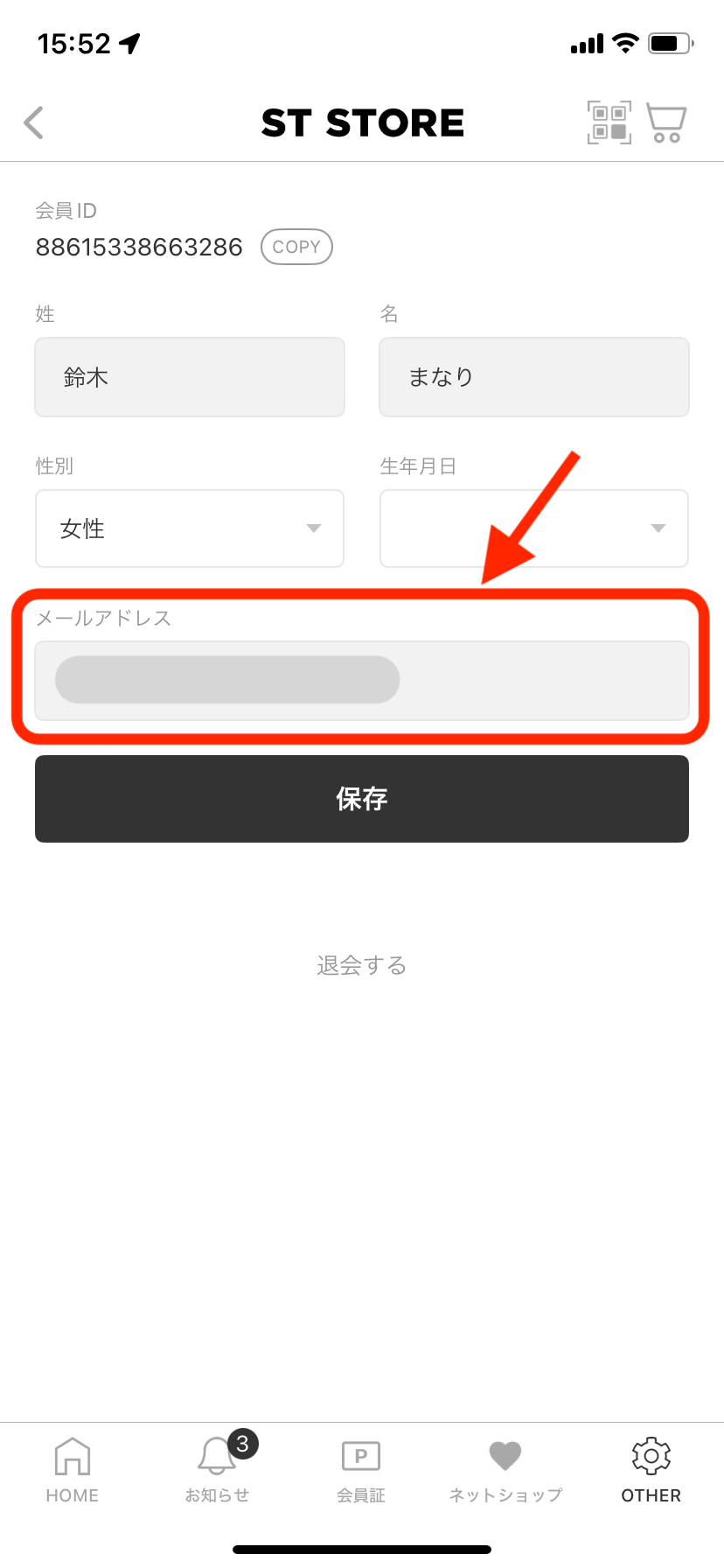Open the 生年月日 birthdate dropdown
The image size is (724, 1568).
tap(534, 528)
